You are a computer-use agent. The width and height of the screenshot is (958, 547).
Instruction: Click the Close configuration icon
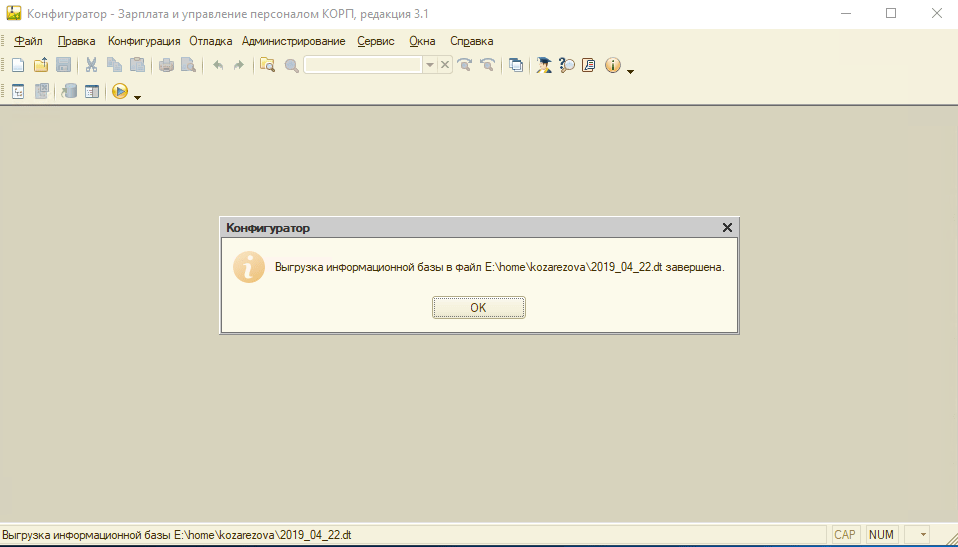(x=42, y=92)
